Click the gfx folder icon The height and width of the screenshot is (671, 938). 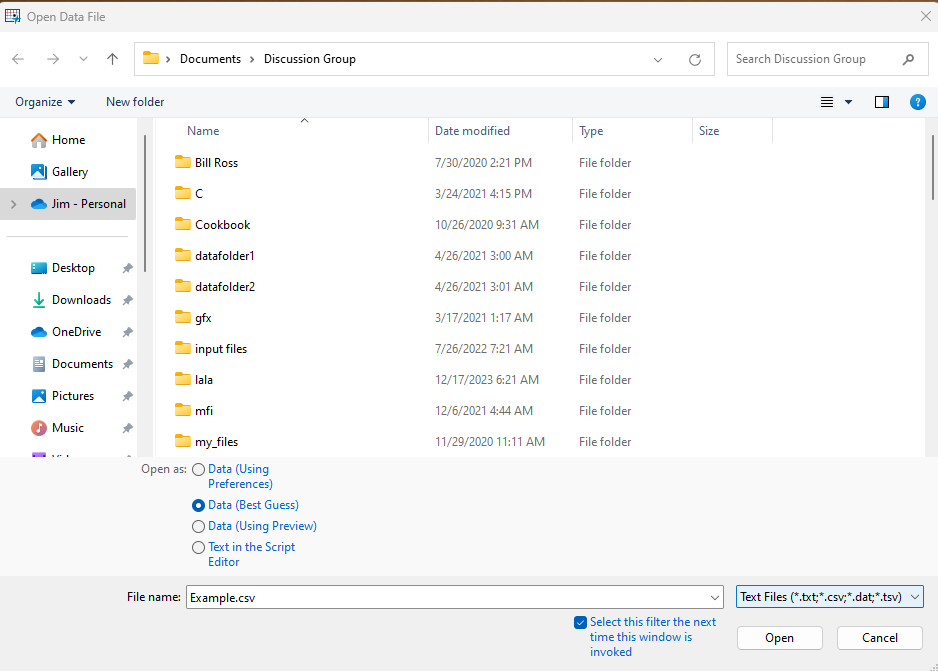click(182, 317)
